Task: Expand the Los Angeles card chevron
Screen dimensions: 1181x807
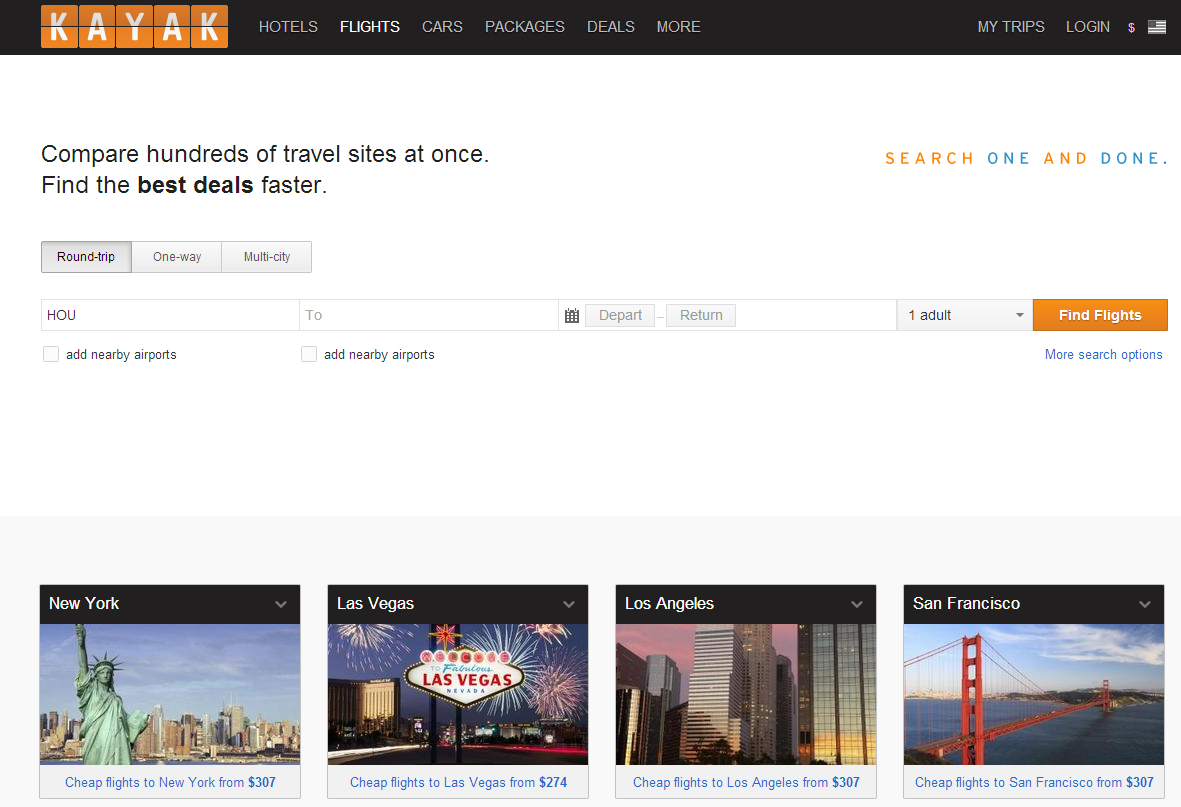Action: coord(857,604)
